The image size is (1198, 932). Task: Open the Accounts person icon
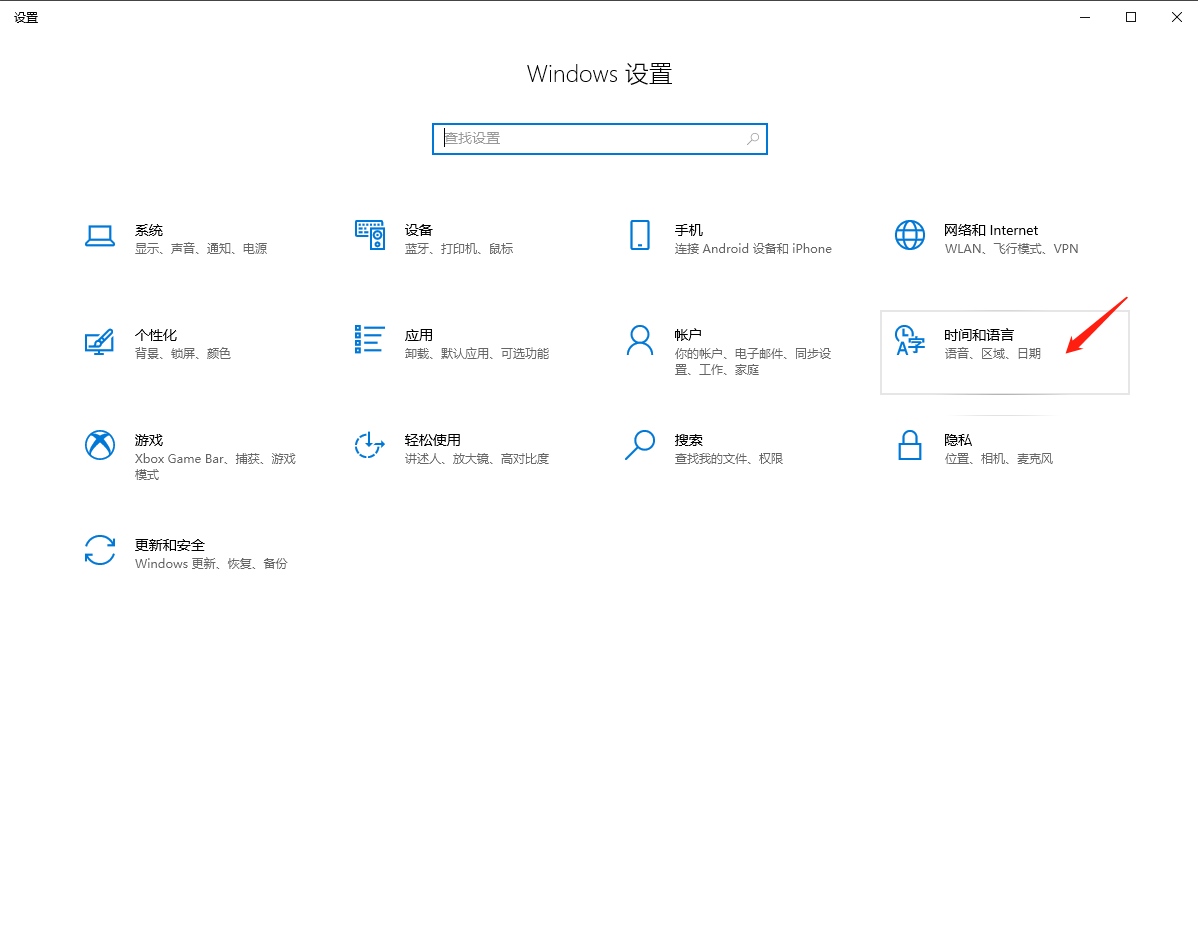coord(639,341)
